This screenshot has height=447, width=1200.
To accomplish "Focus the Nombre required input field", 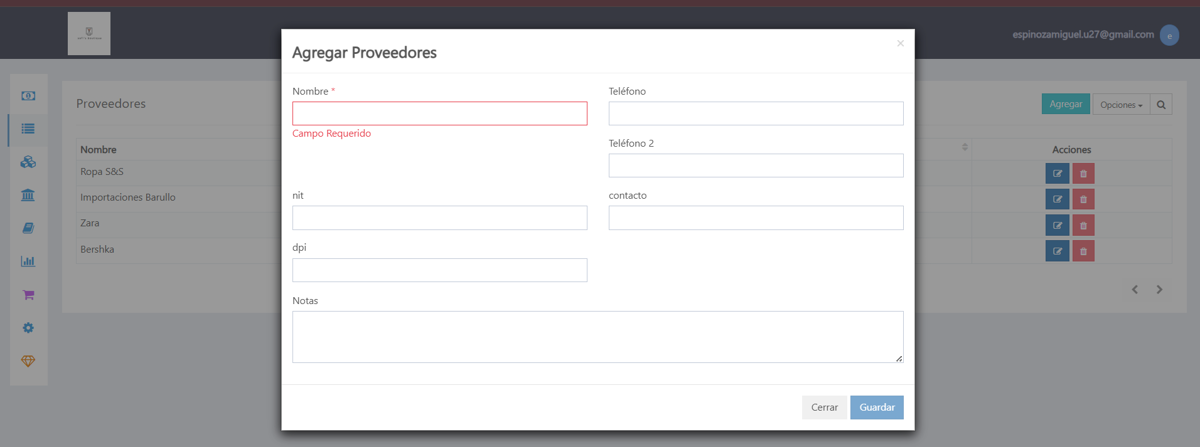I will click(440, 113).
